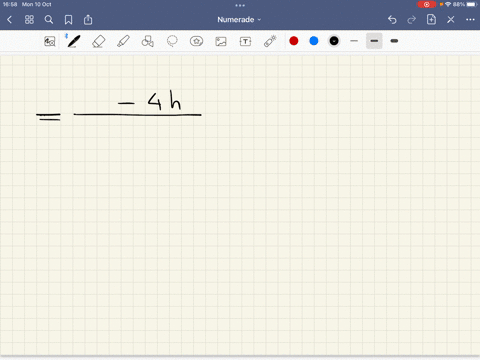The image size is (480, 360).
Task: Tap the 16:58 clock in status bar
Action: (x=10, y=4)
